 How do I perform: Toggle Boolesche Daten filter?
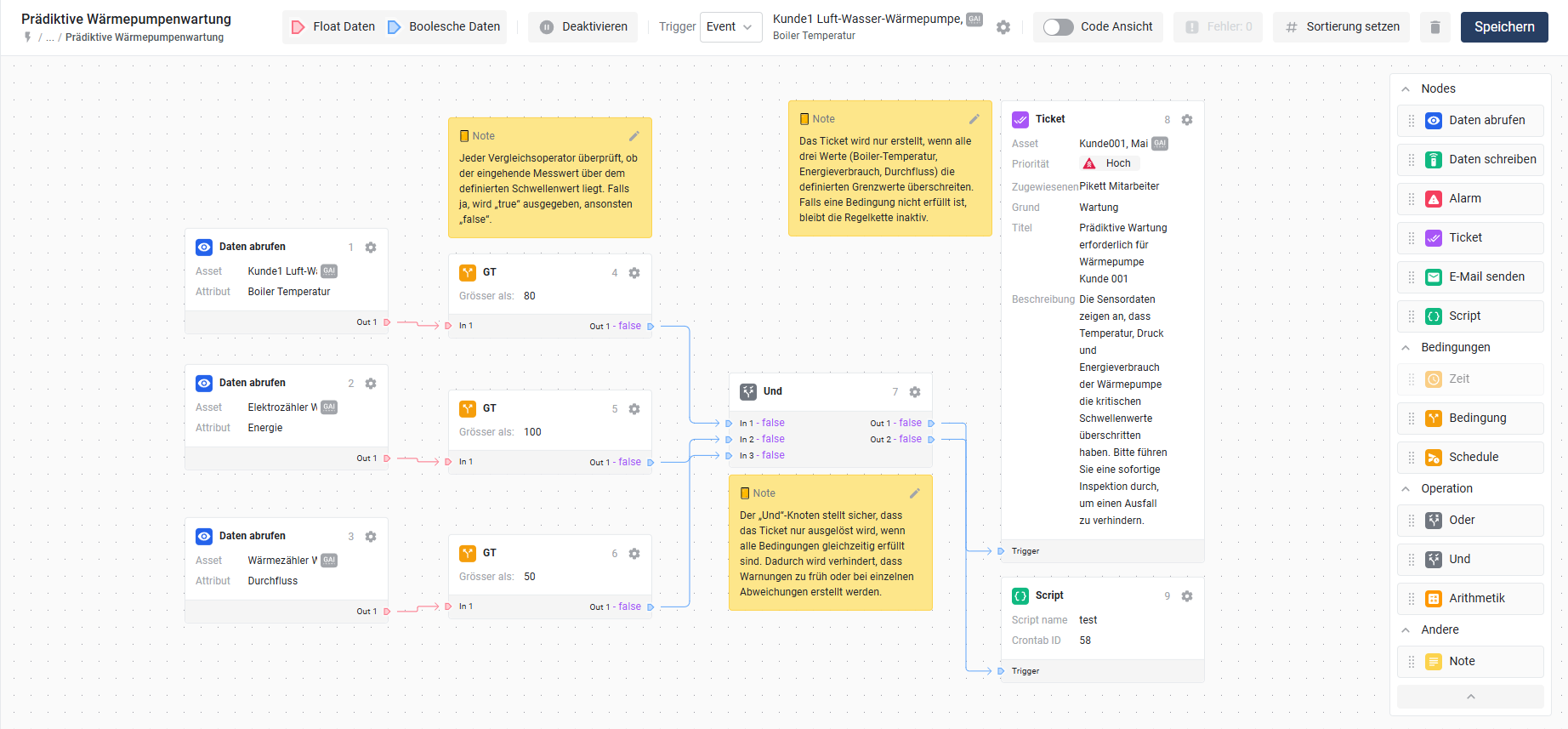[x=444, y=27]
